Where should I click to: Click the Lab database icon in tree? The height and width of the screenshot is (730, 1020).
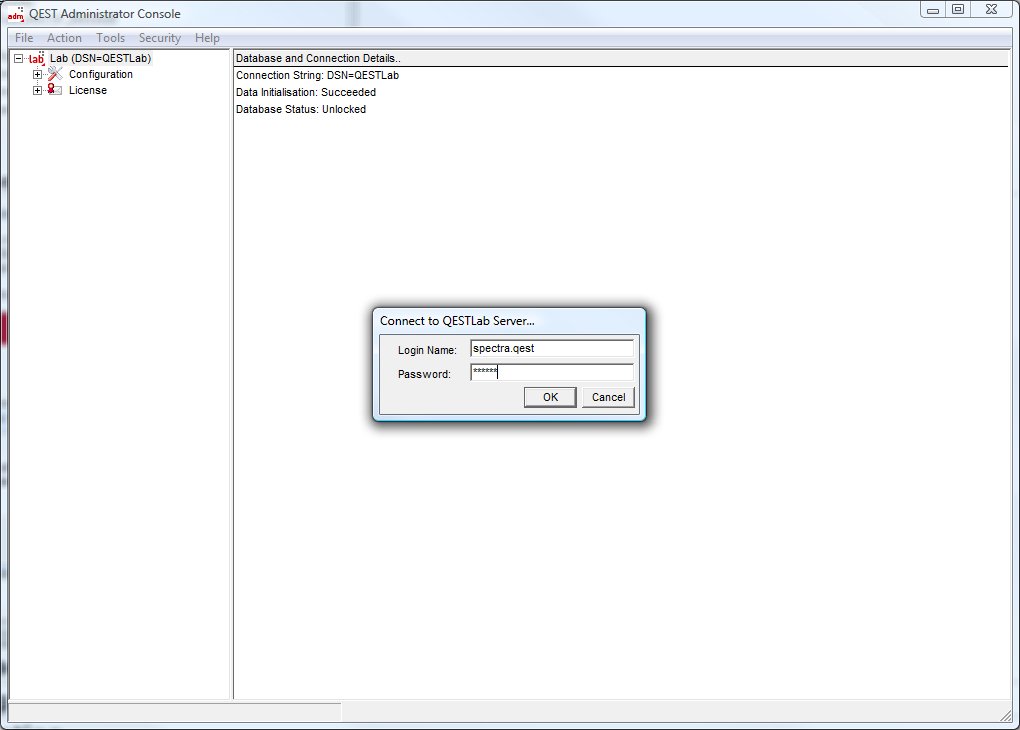[36, 58]
